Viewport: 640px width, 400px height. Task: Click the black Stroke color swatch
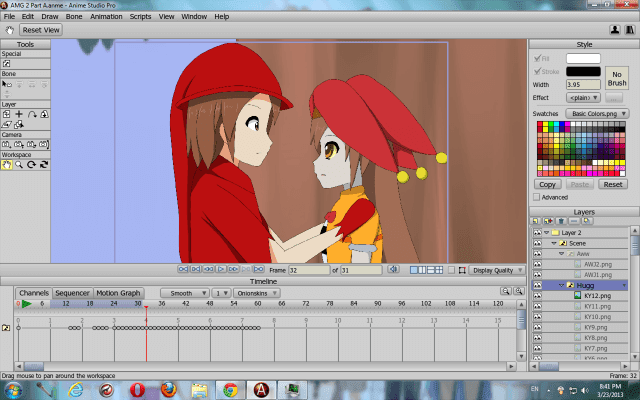click(x=583, y=71)
